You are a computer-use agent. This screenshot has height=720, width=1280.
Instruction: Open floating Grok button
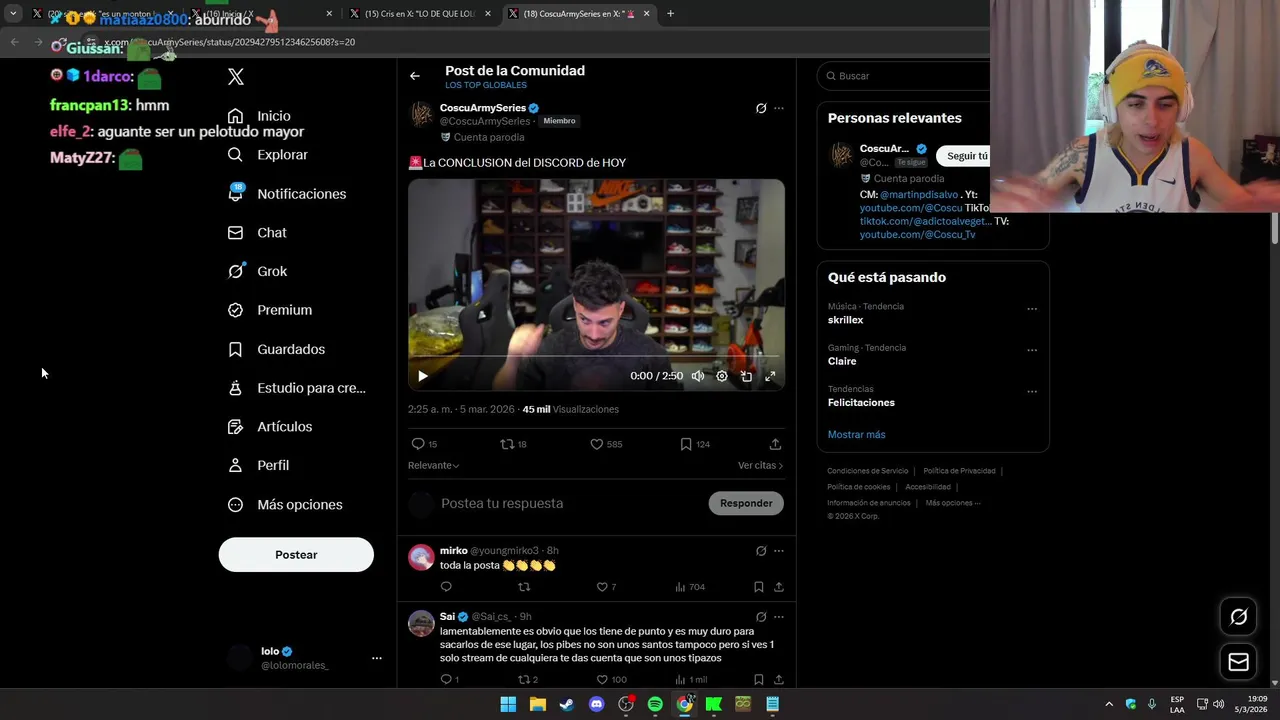(x=1239, y=617)
